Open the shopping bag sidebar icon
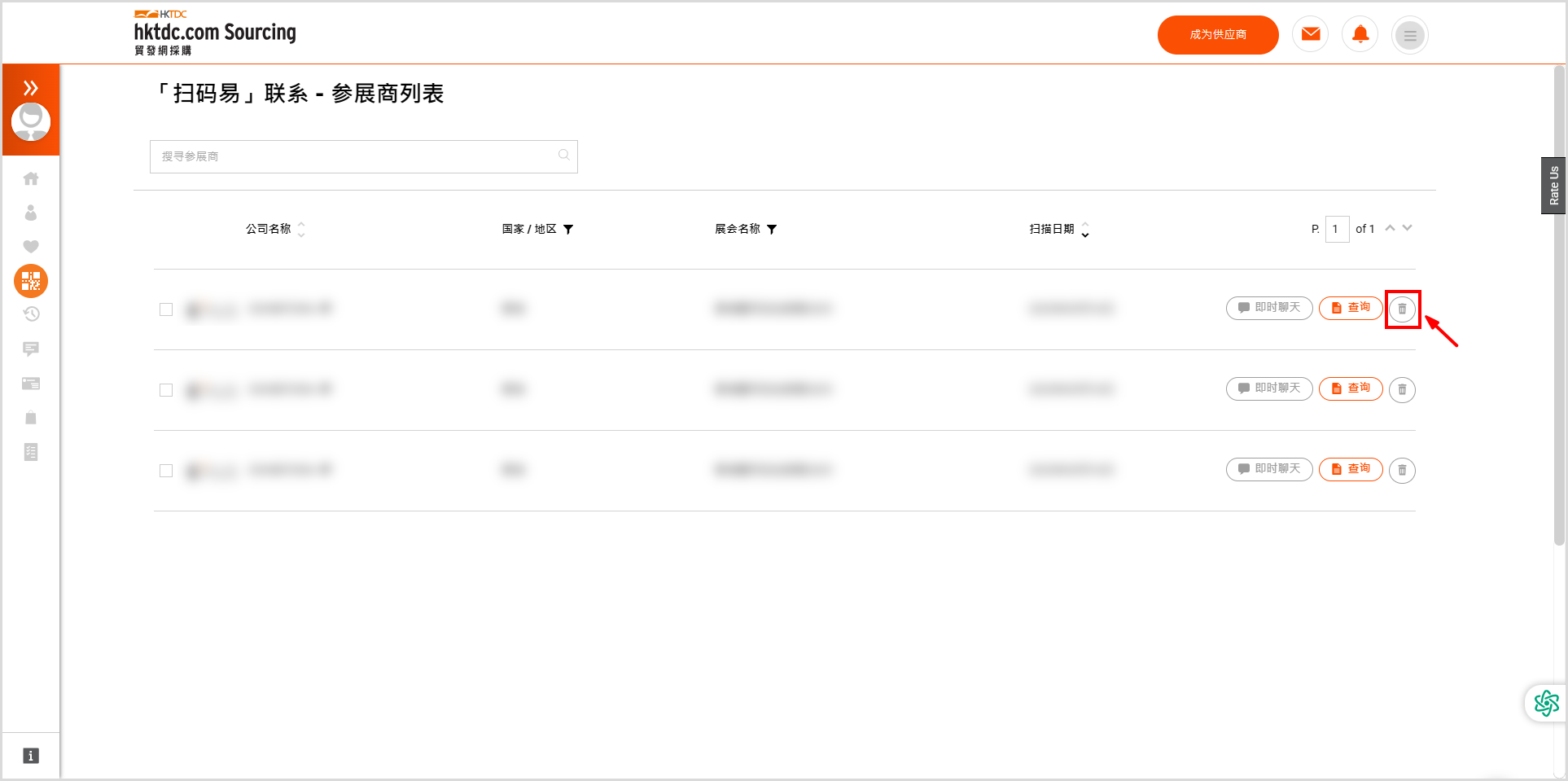1568x781 pixels. (x=31, y=418)
